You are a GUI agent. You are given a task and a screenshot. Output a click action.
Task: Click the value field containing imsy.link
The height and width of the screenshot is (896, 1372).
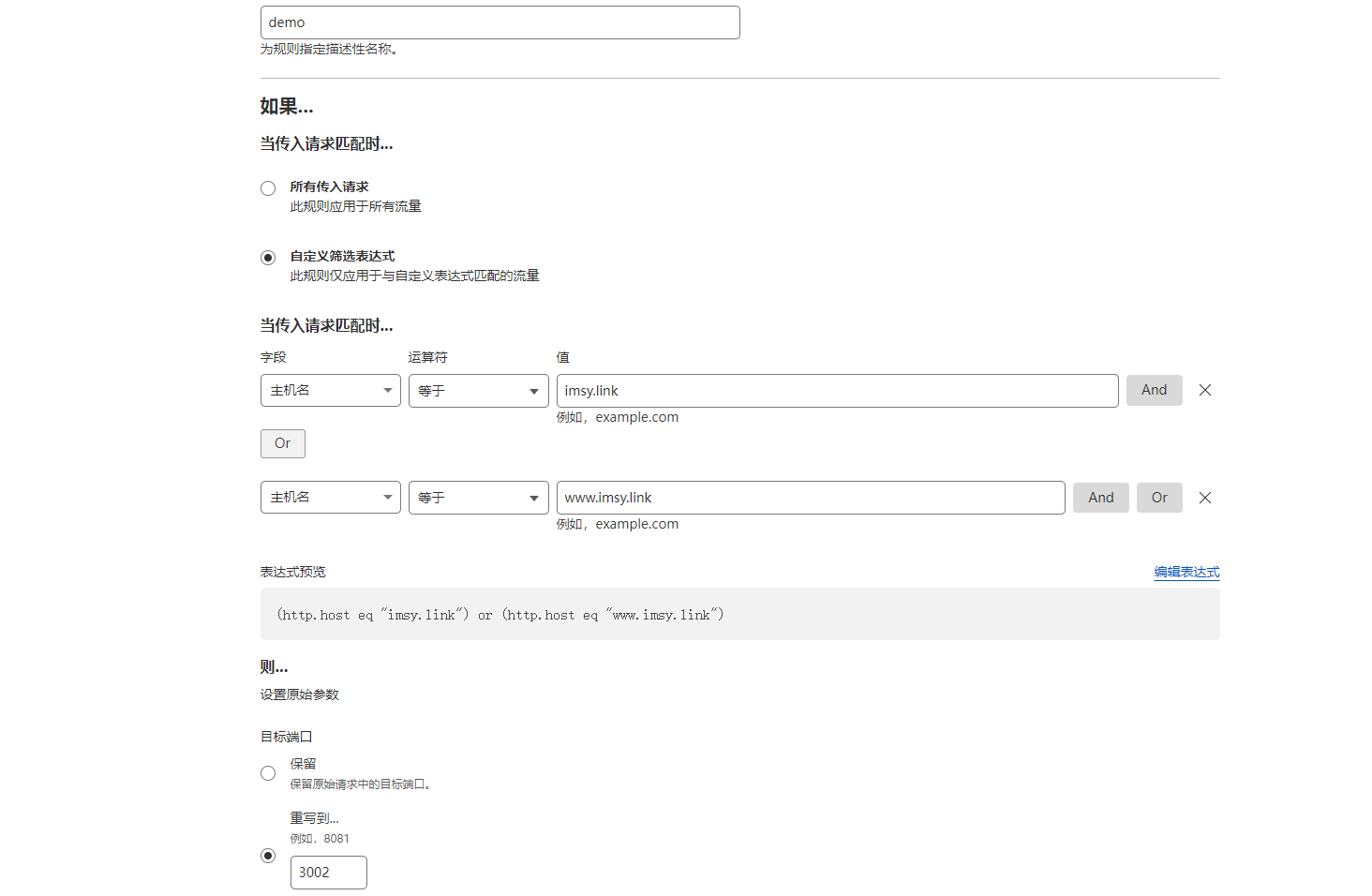pos(837,391)
